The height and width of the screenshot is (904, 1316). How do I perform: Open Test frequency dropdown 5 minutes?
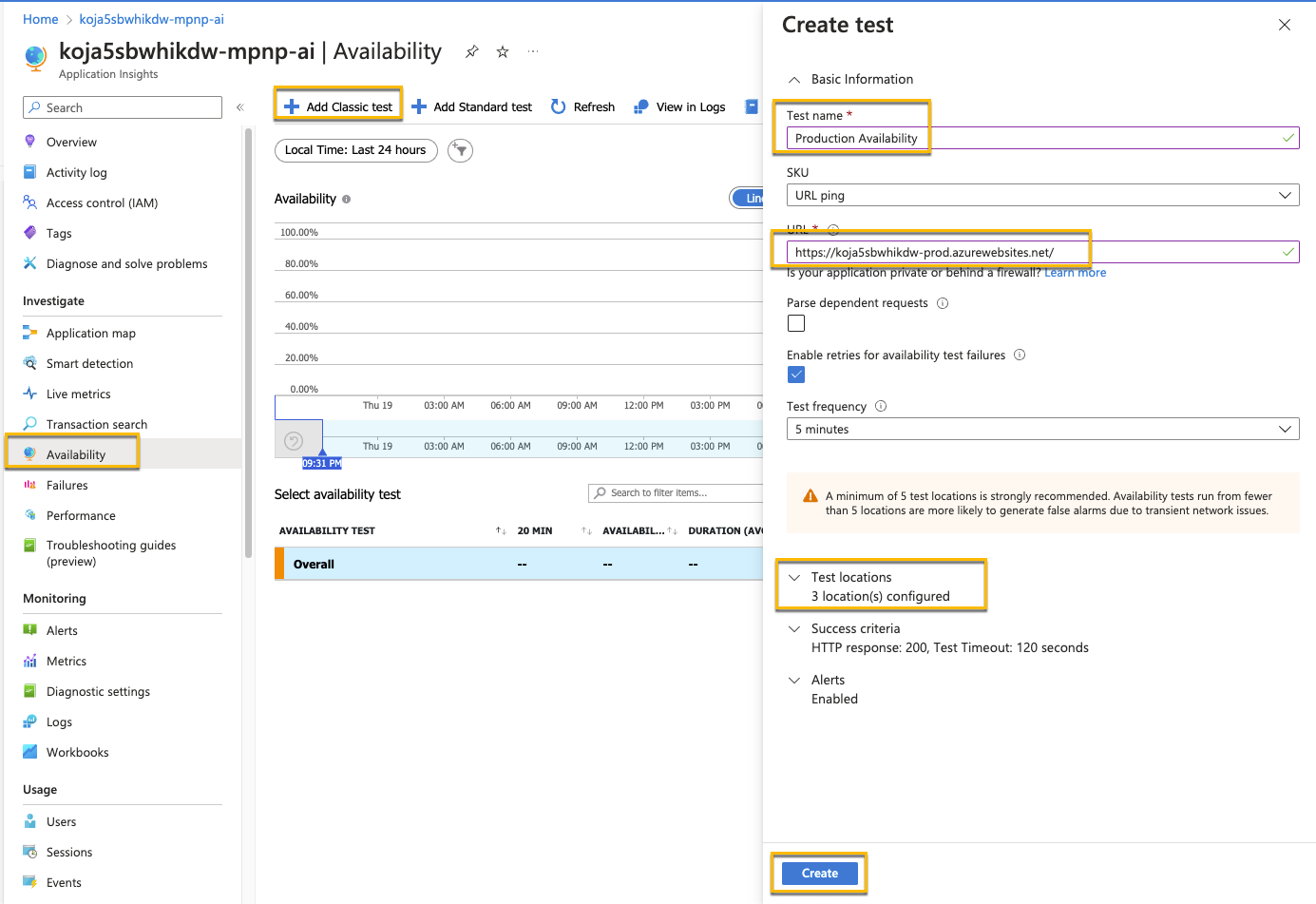tap(1042, 429)
